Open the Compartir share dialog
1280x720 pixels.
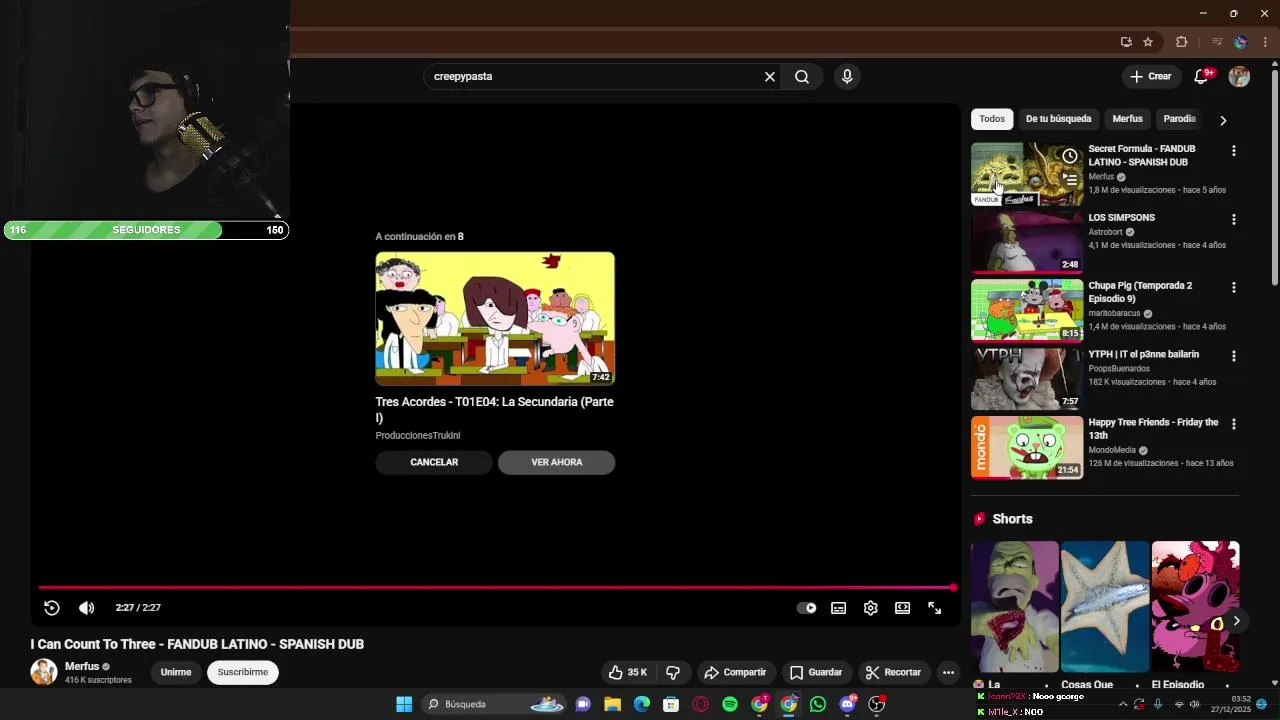[x=735, y=672]
